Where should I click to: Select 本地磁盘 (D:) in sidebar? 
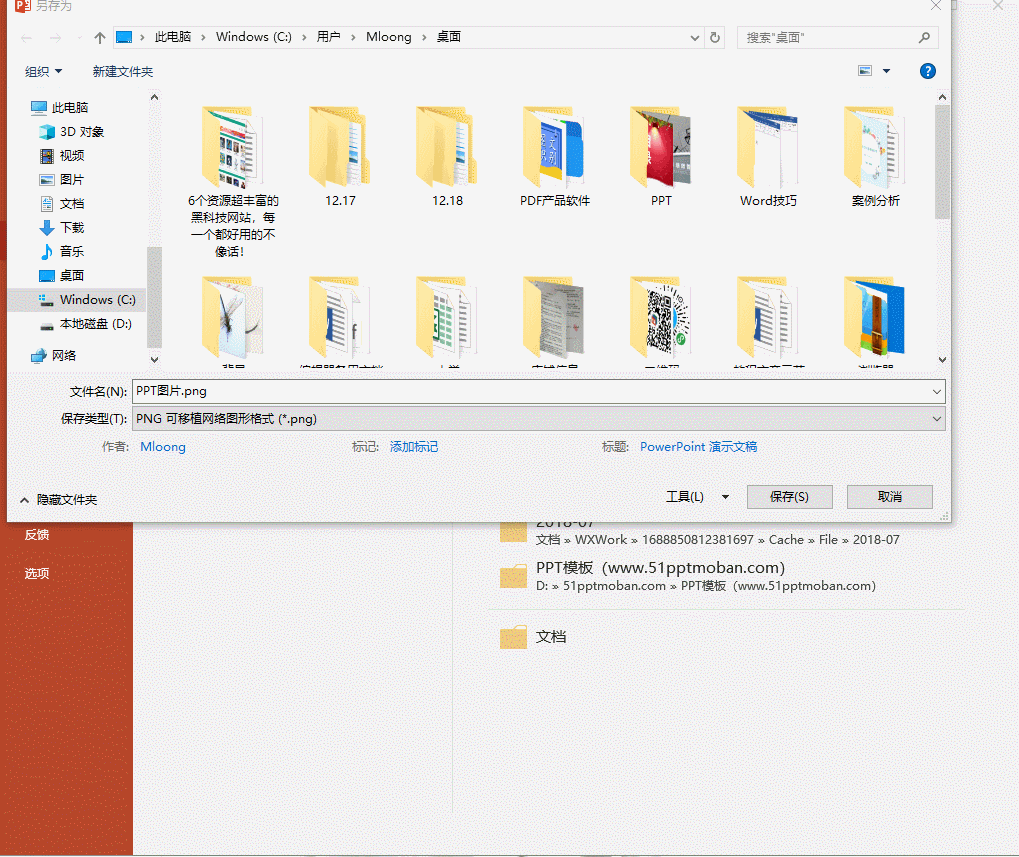coord(95,324)
